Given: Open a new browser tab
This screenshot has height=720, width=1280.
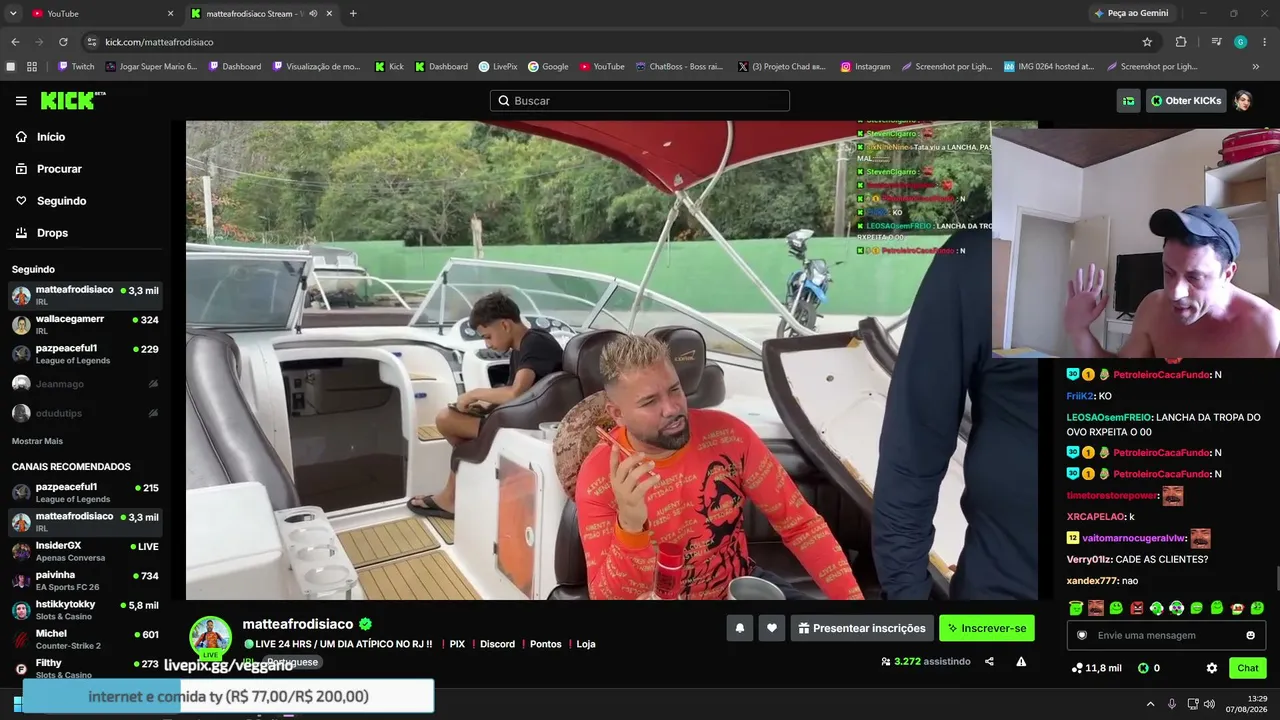Looking at the screenshot, I should [x=353, y=14].
